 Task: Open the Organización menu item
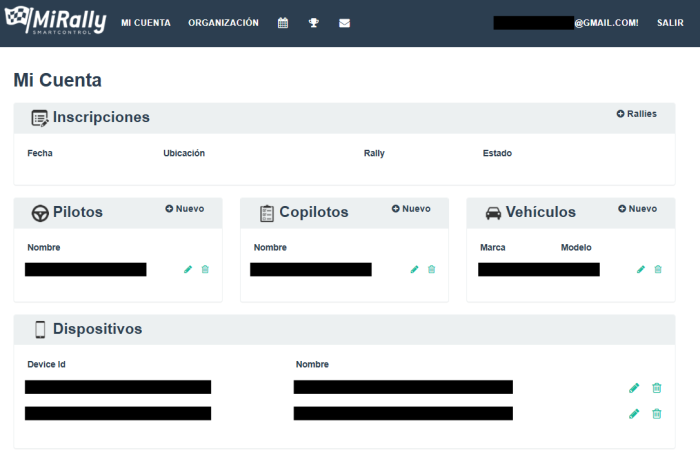coord(223,23)
